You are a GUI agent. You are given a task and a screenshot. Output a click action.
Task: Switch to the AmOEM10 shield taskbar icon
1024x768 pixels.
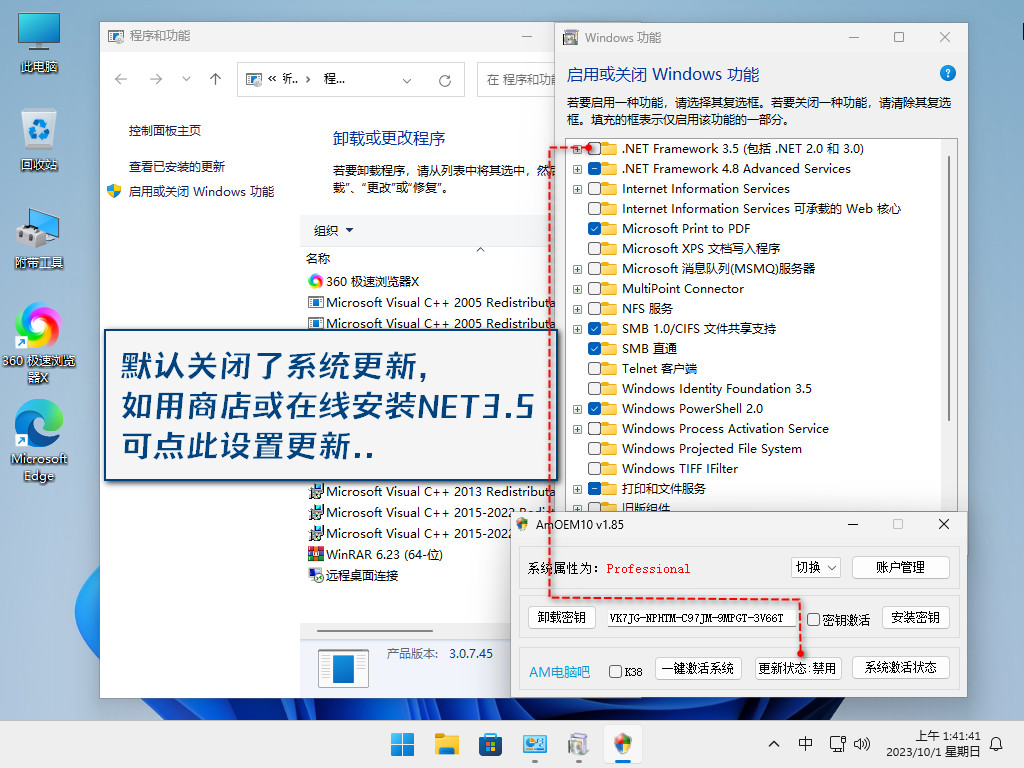tap(623, 744)
